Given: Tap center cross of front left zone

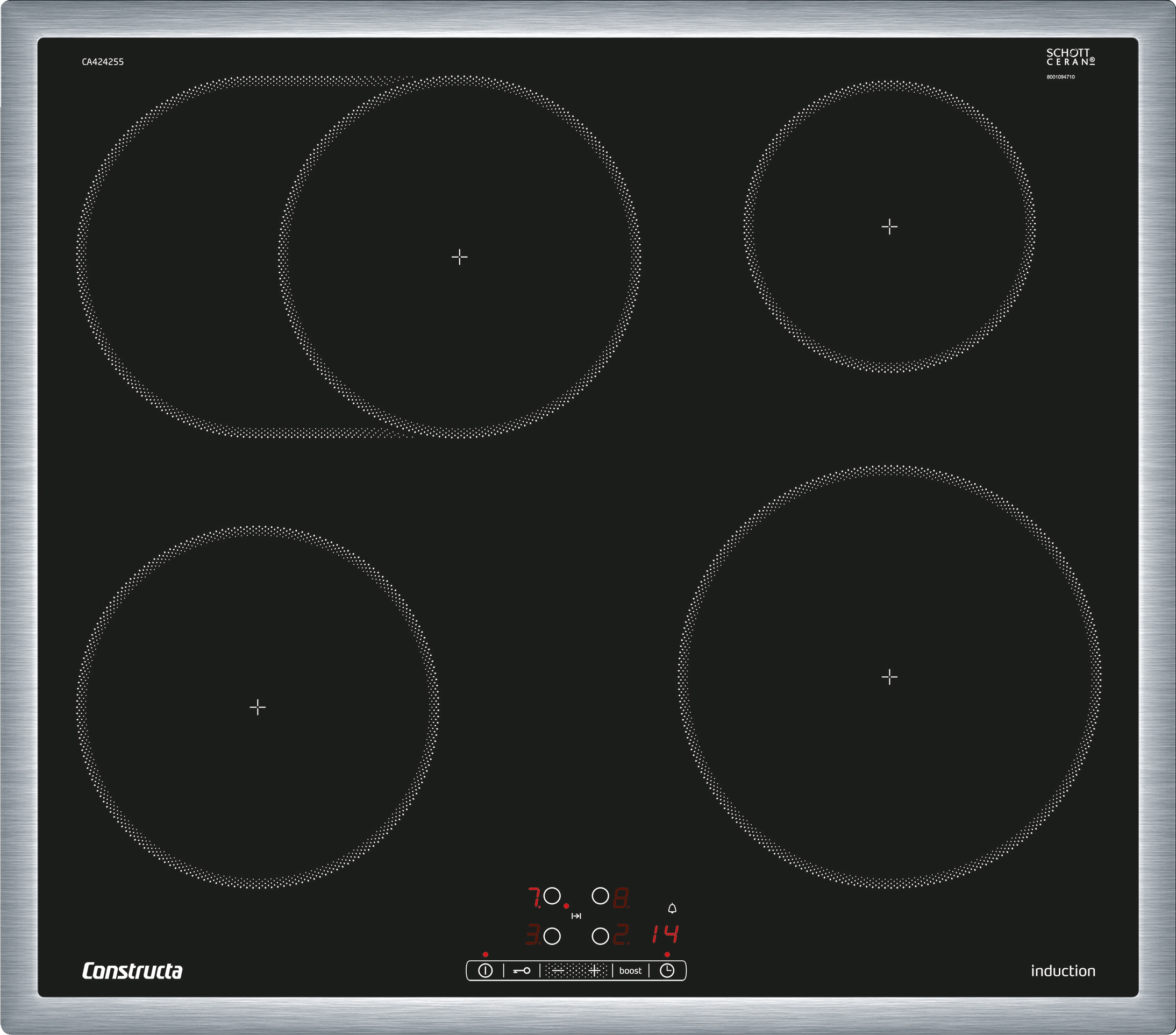Looking at the screenshot, I should pos(258,707).
